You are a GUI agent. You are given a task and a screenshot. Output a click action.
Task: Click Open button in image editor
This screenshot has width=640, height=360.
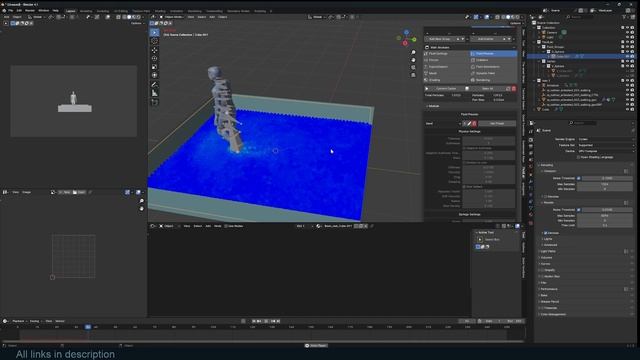point(79,192)
